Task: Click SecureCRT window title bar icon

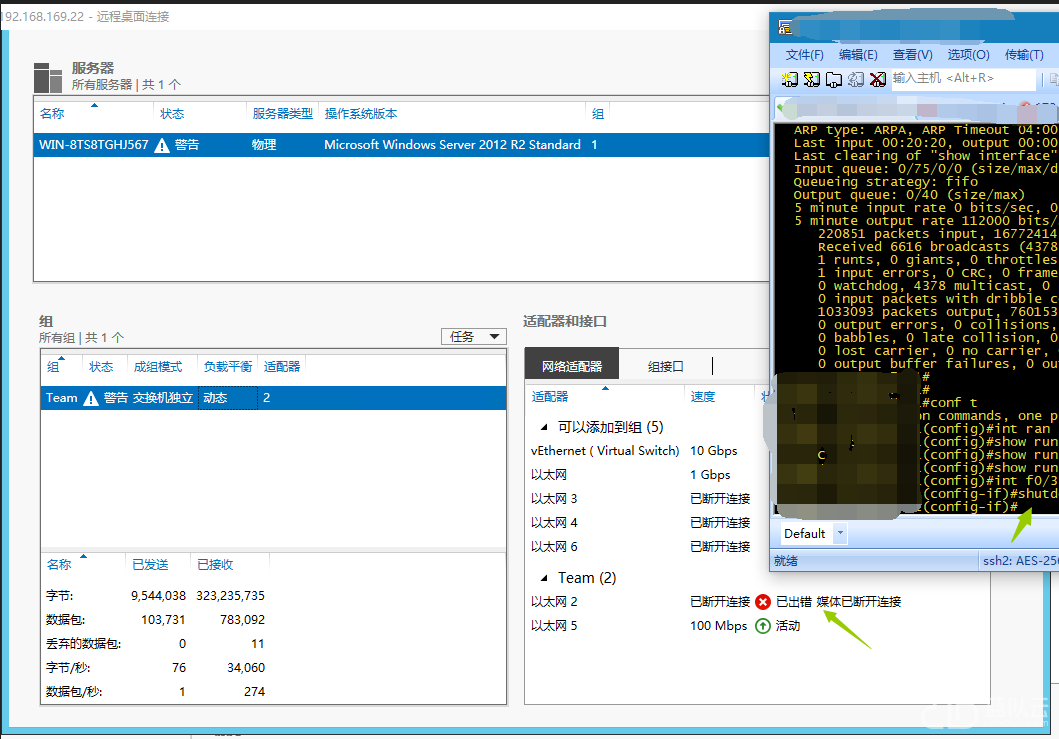Action: tap(785, 27)
